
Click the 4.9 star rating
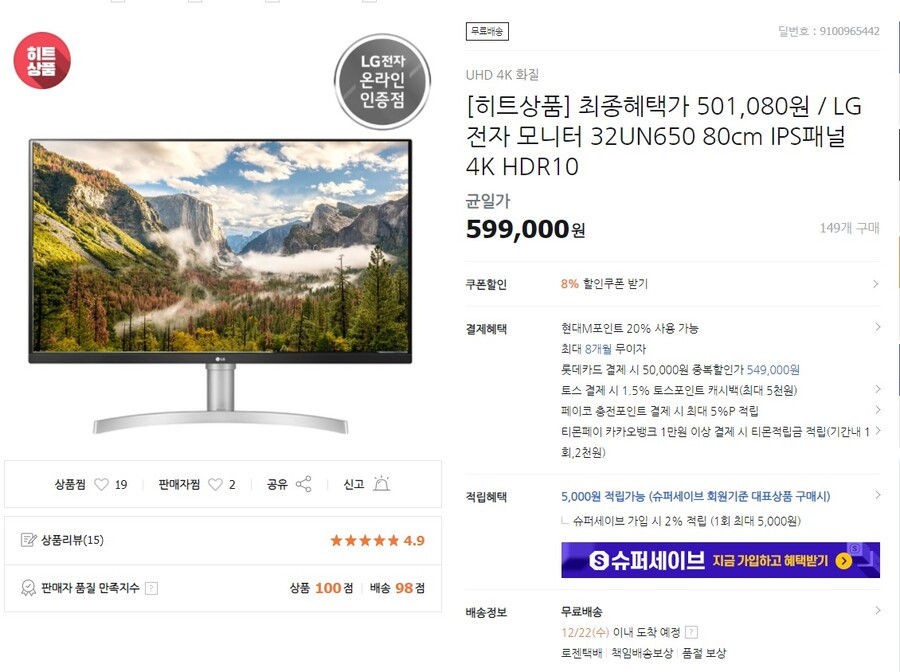(377, 541)
